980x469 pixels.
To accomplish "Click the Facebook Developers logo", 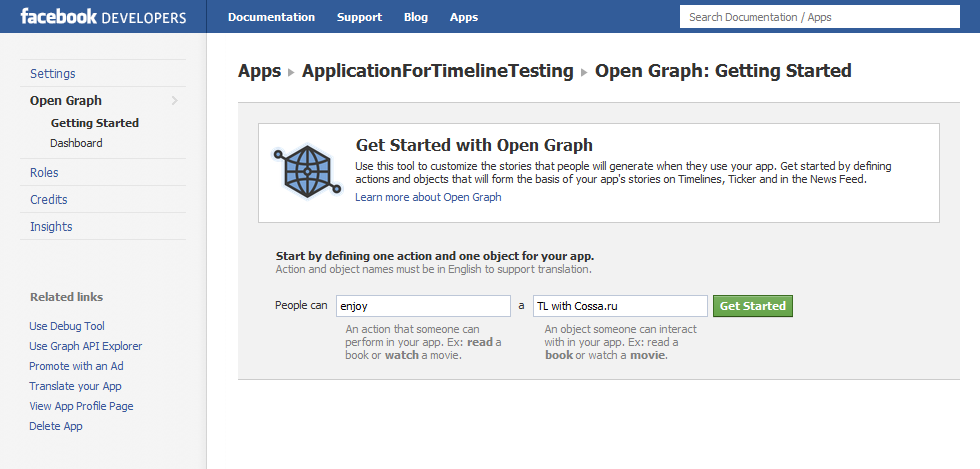I will [103, 16].
